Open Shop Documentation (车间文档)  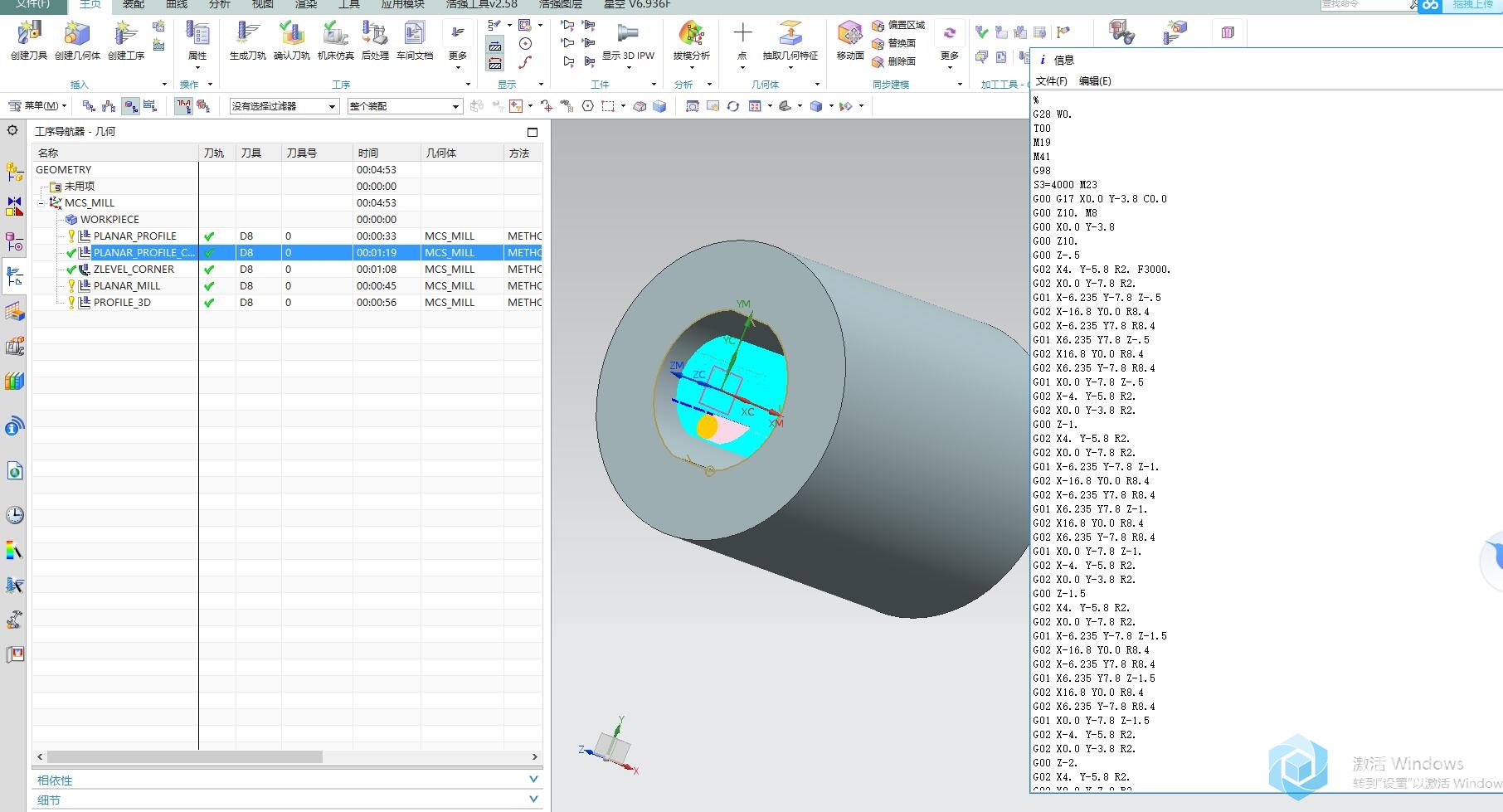[x=415, y=40]
